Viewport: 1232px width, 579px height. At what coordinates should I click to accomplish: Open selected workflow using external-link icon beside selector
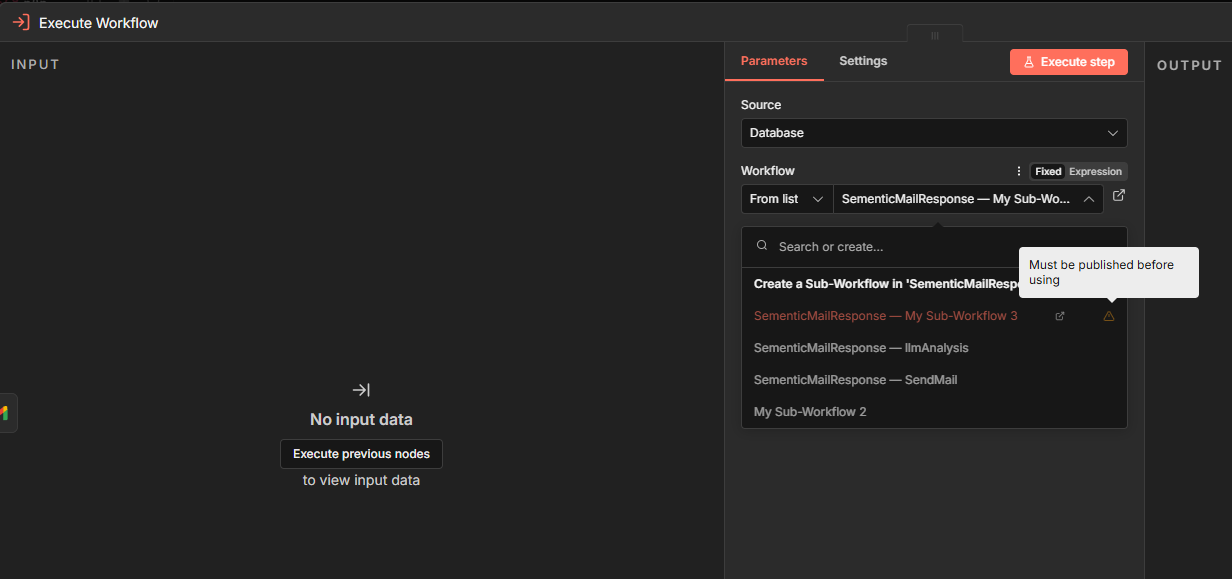tap(1119, 196)
